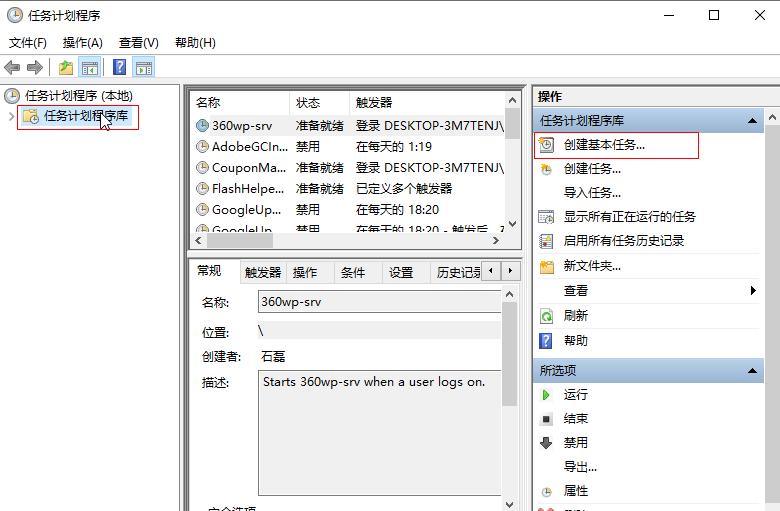Click the 新文件夹 folder icon

[x=547, y=267]
